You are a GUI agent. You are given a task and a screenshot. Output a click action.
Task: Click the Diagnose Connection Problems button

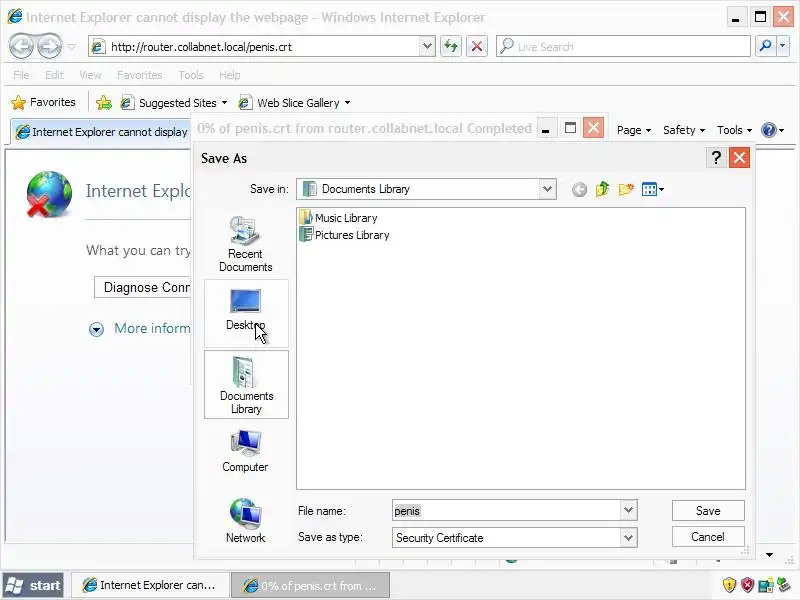[143, 287]
